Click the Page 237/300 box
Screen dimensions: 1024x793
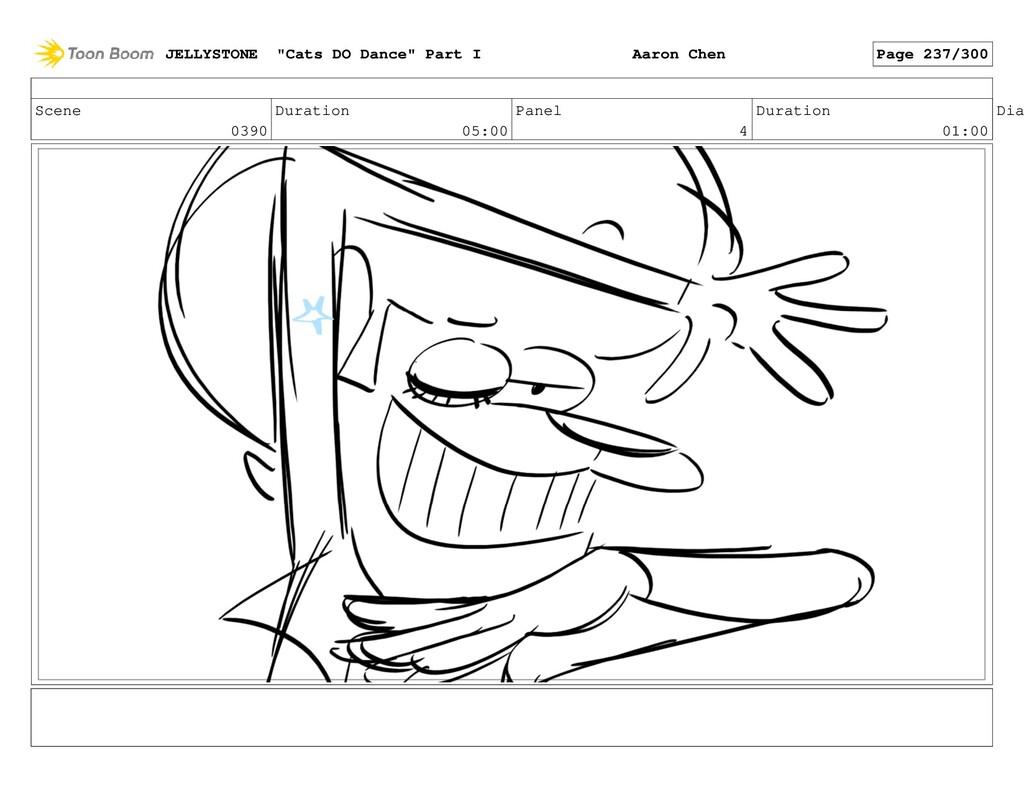(932, 54)
